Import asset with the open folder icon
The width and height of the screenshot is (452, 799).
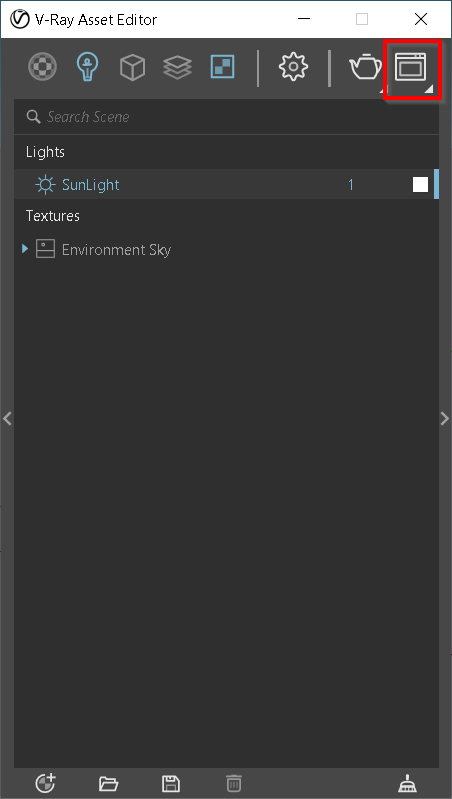(x=109, y=783)
